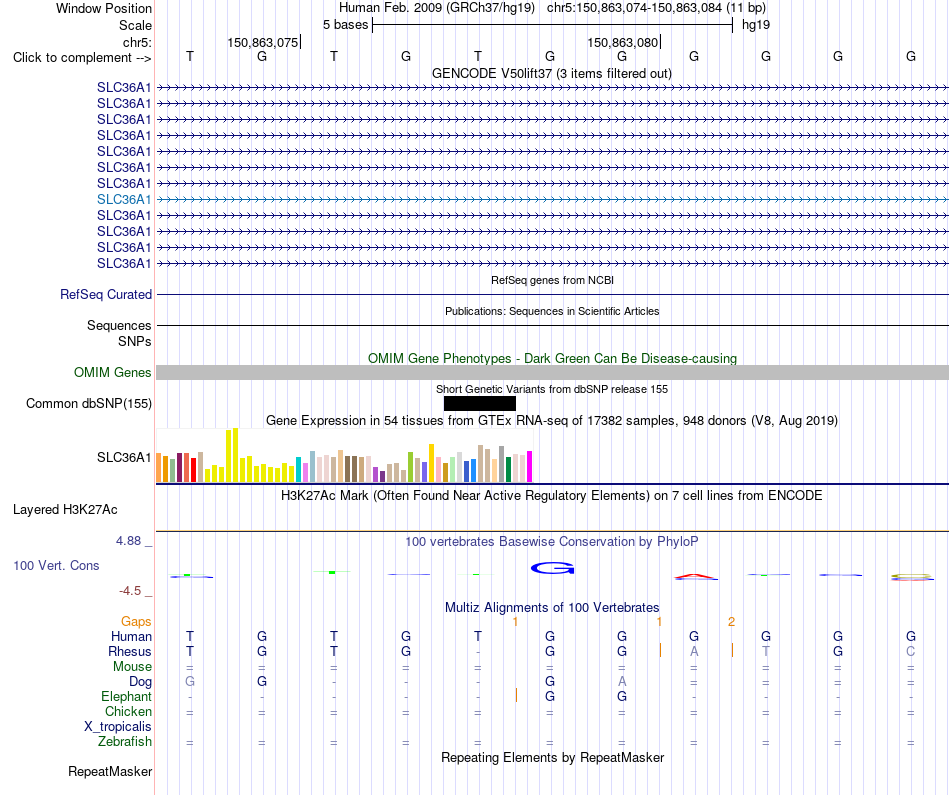950x795 pixels.
Task: Click the '5 bases' scale text
Action: pyautogui.click(x=345, y=25)
